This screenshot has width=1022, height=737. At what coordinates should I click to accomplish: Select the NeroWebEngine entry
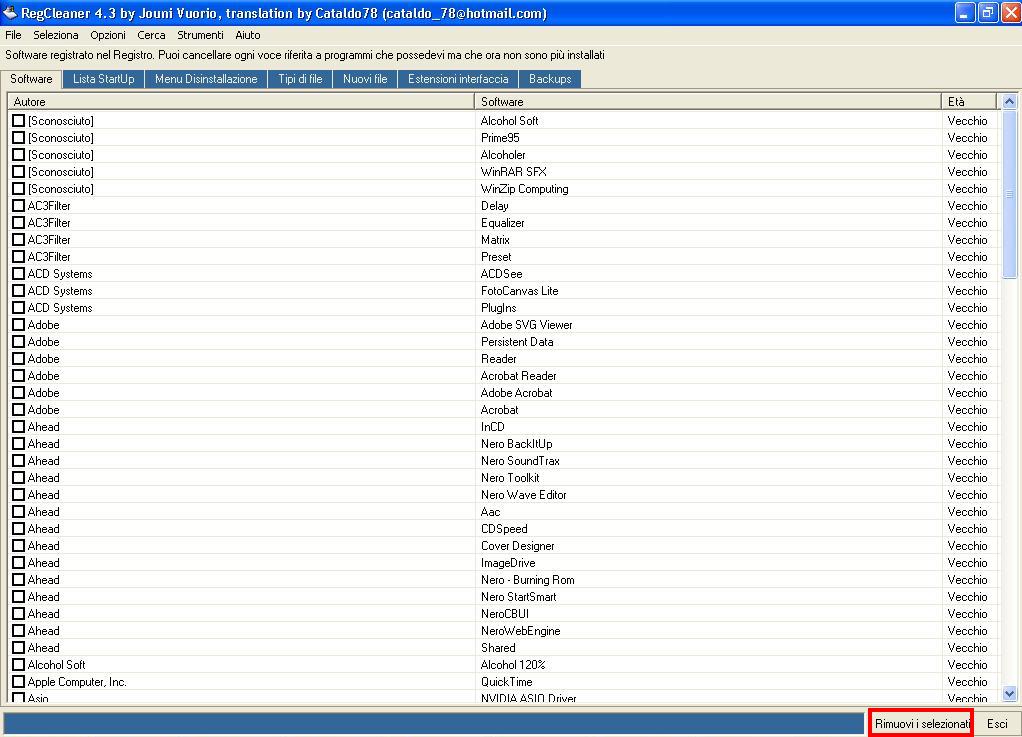[520, 630]
